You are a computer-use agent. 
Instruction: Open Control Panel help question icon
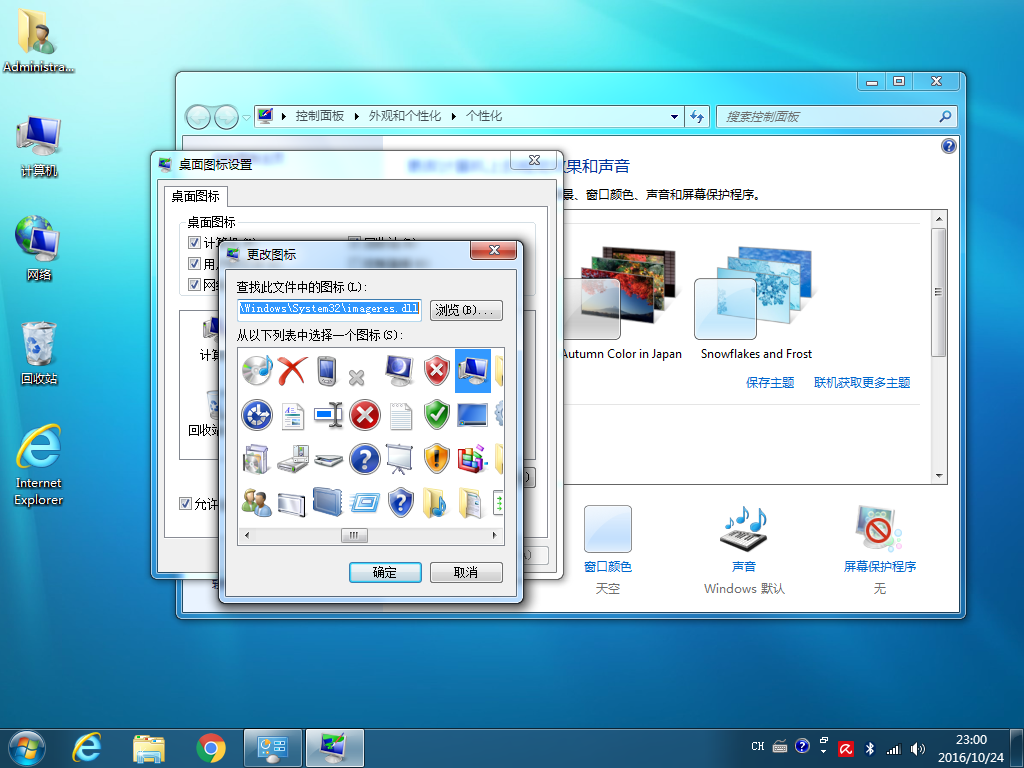[948, 146]
